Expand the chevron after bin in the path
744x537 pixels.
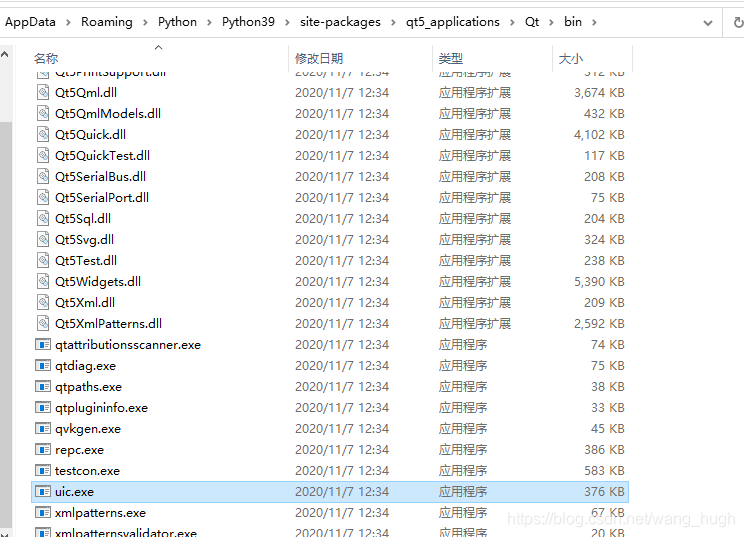click(x=594, y=22)
